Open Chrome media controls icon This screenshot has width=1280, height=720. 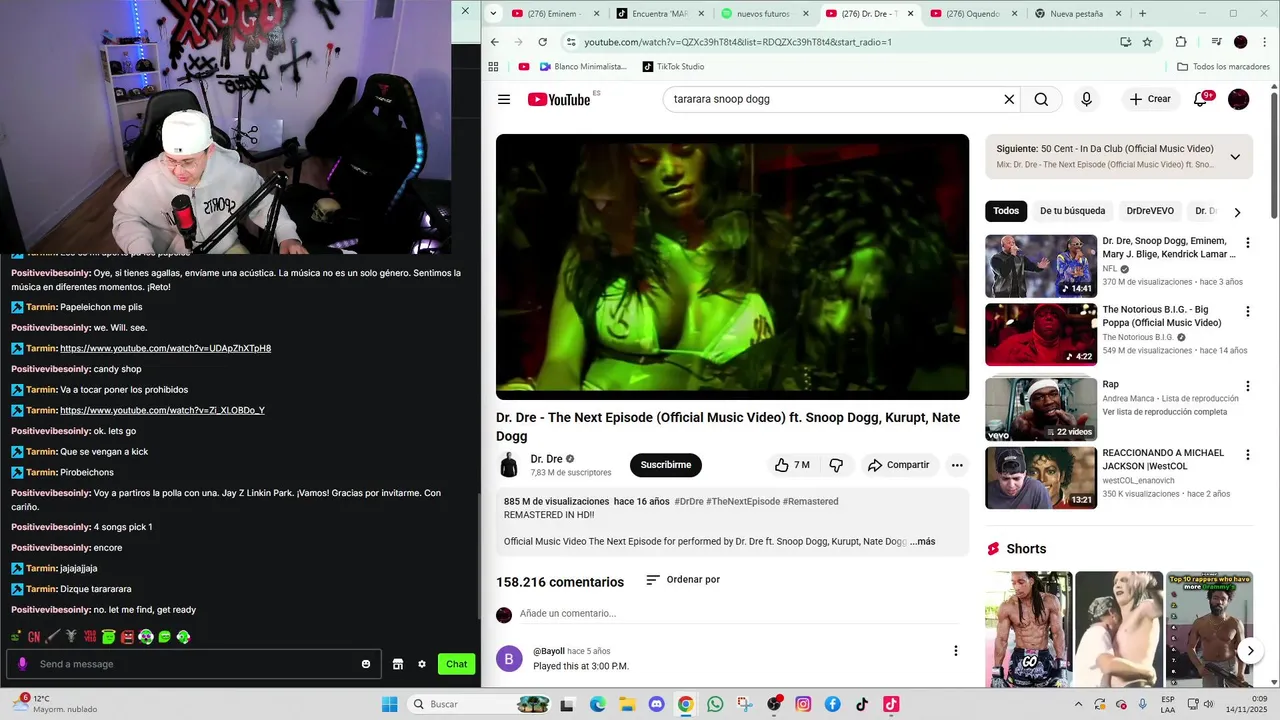1216,42
